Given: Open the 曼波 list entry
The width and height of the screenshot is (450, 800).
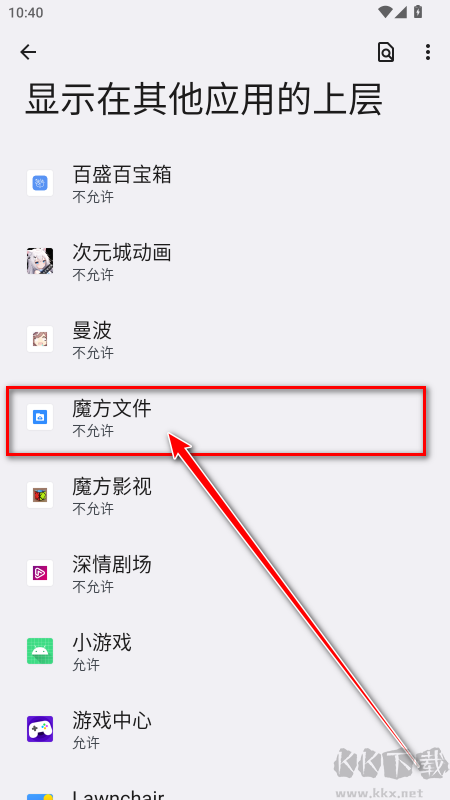Looking at the screenshot, I should pyautogui.click(x=225, y=339).
